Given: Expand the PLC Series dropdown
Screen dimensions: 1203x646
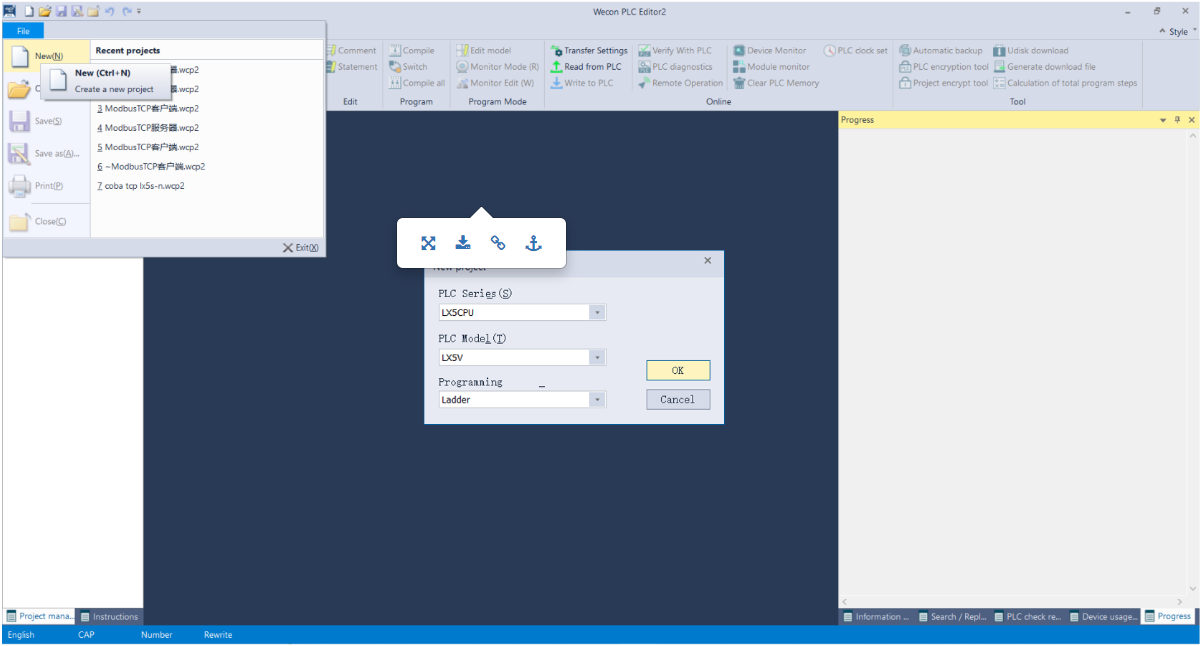Looking at the screenshot, I should click(597, 313).
